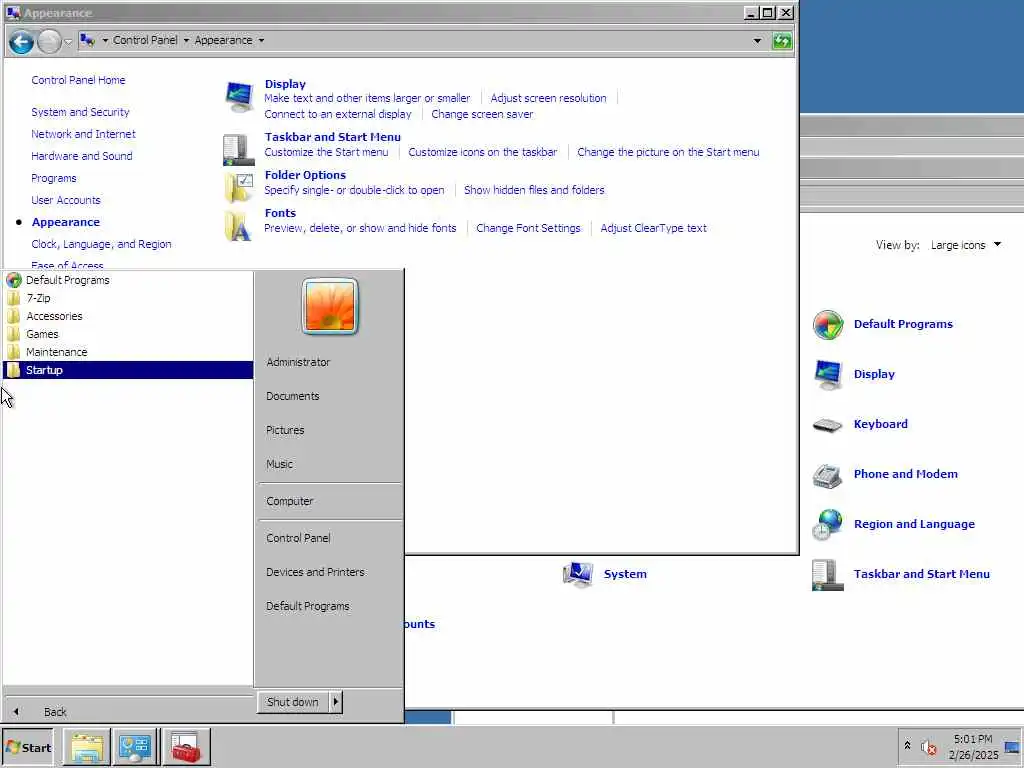Viewport: 1024px width, 768px height.
Task: Click Show hidden files and folders link
Action: [534, 190]
